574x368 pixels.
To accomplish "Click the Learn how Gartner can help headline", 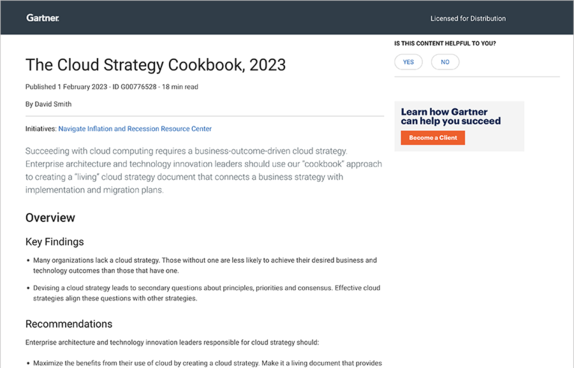I will click(x=451, y=116).
